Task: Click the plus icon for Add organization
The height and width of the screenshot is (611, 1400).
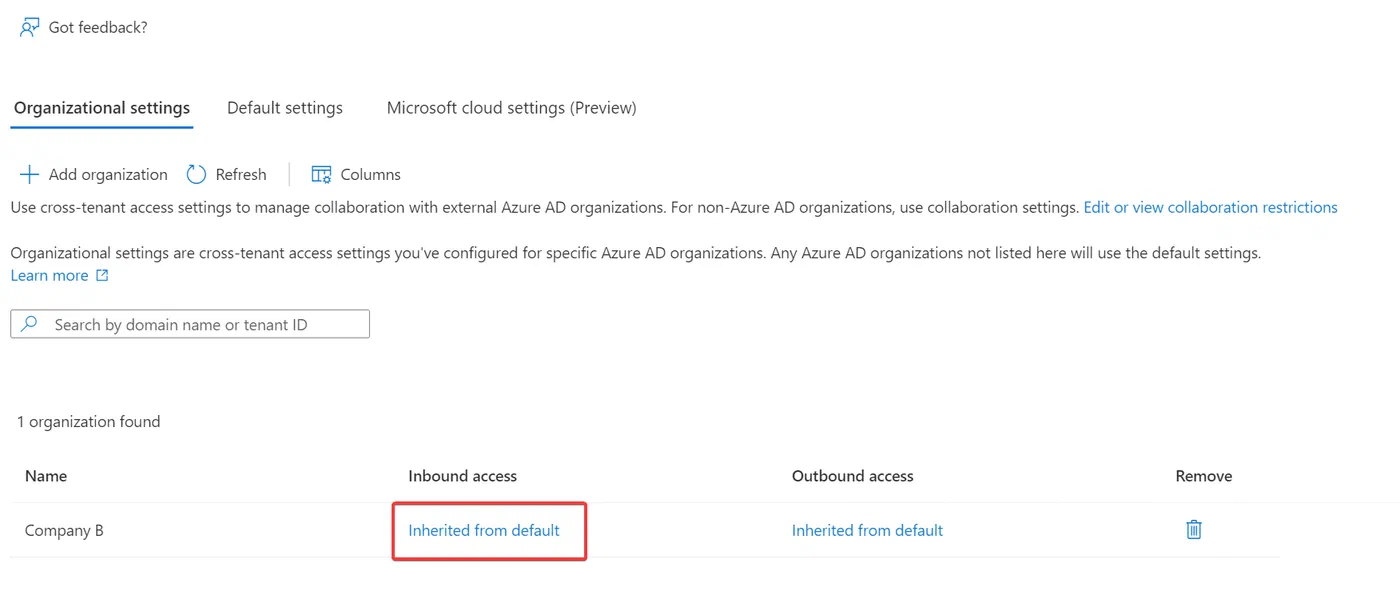Action: [x=29, y=174]
